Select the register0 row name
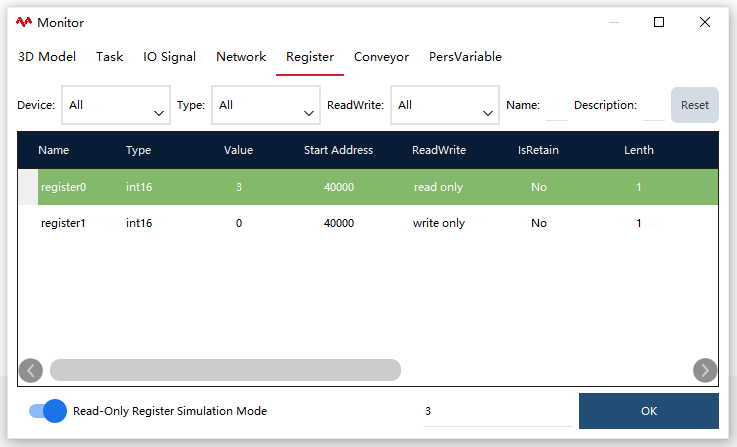This screenshot has width=737, height=447. 63,187
